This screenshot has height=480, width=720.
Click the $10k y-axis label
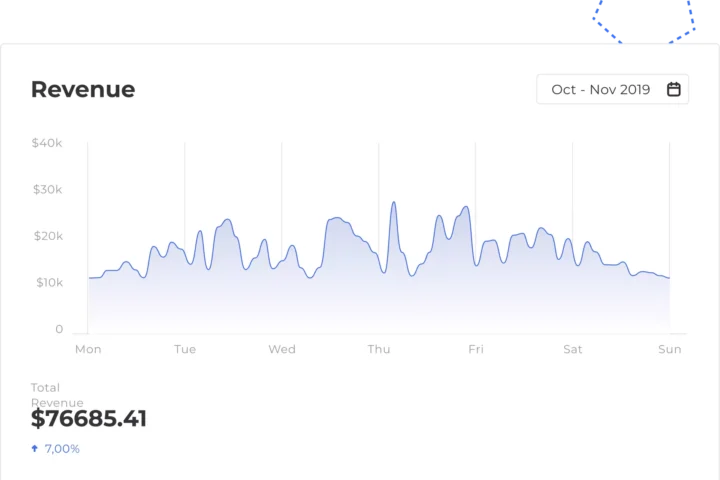pyautogui.click(x=47, y=282)
